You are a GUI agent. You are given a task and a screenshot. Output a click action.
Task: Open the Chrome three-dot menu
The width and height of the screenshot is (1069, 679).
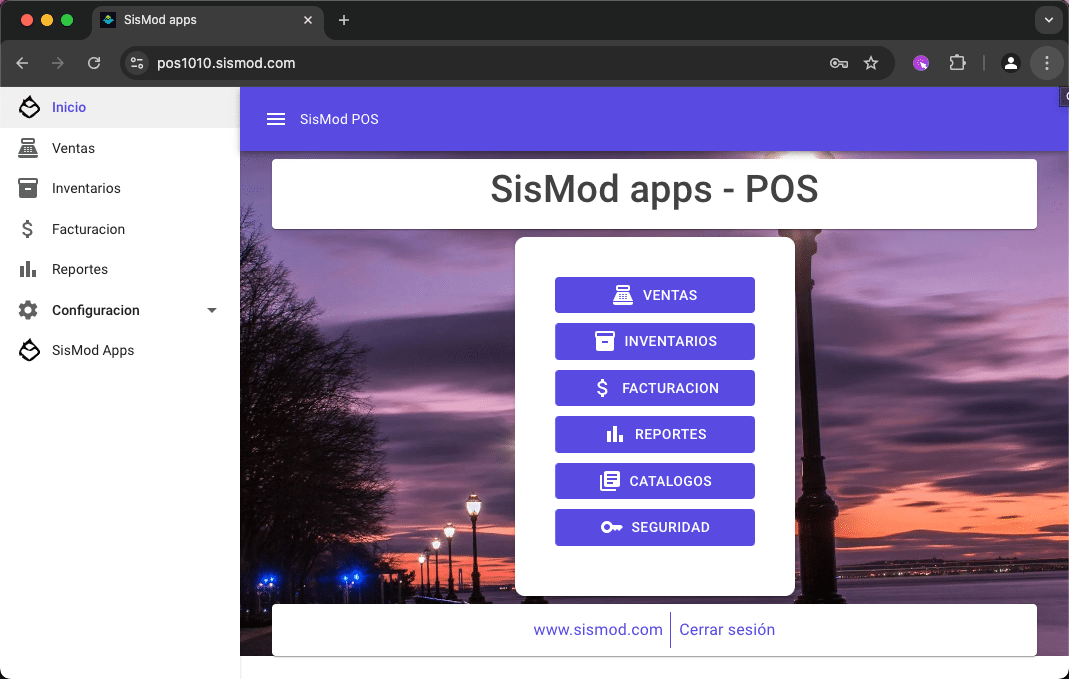(1047, 63)
